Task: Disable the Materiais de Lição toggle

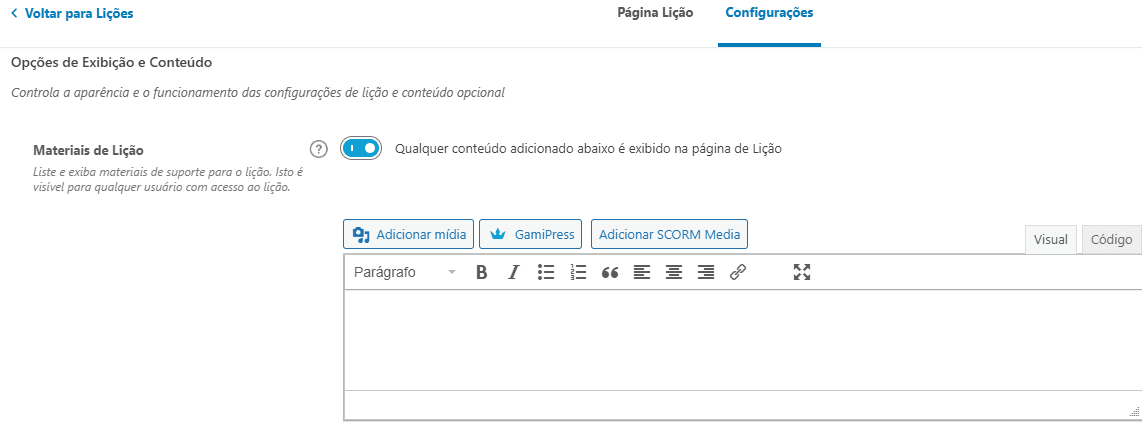Action: coord(361,148)
